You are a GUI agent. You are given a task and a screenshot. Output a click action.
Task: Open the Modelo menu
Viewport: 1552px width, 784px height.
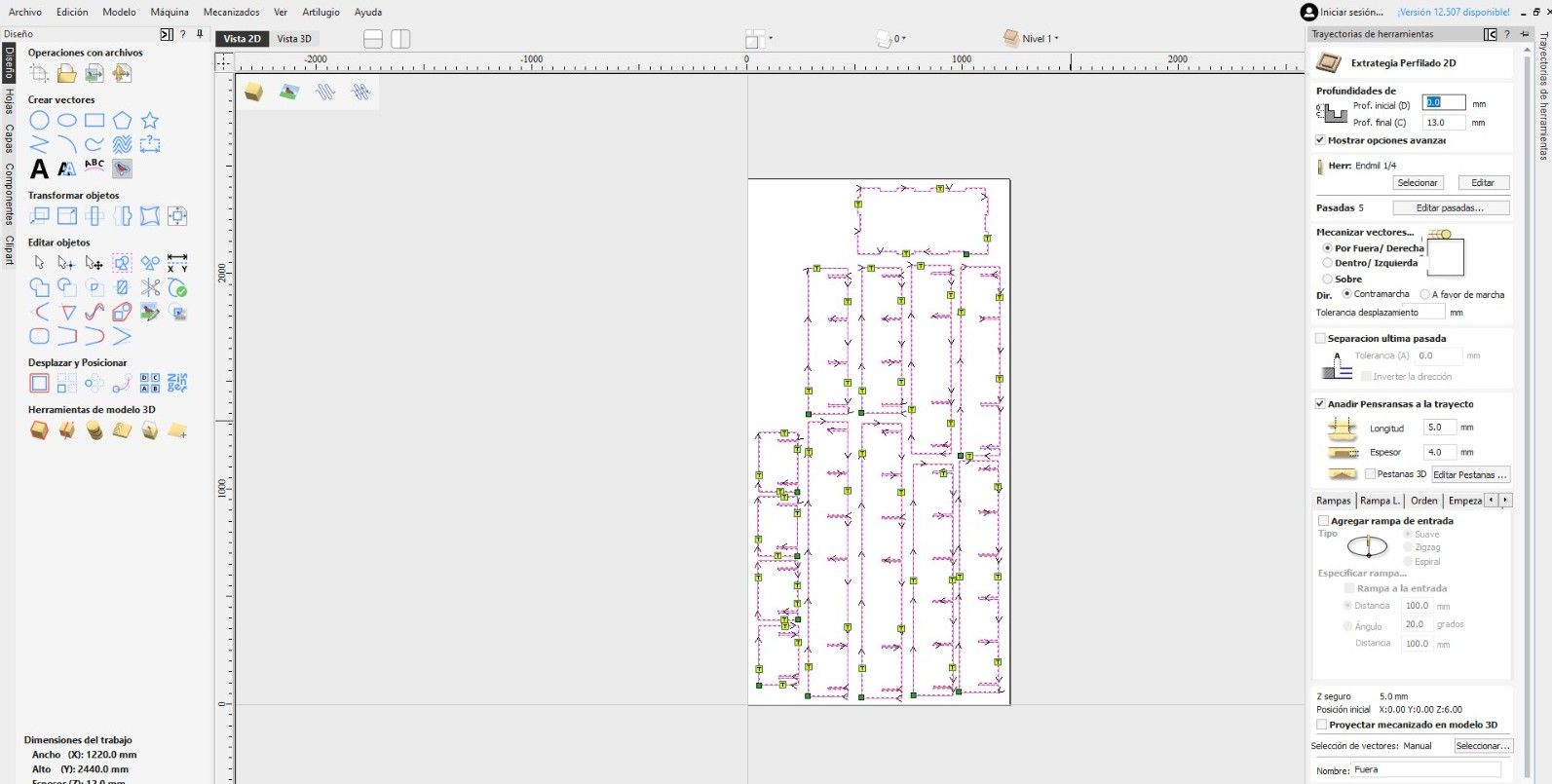click(119, 12)
